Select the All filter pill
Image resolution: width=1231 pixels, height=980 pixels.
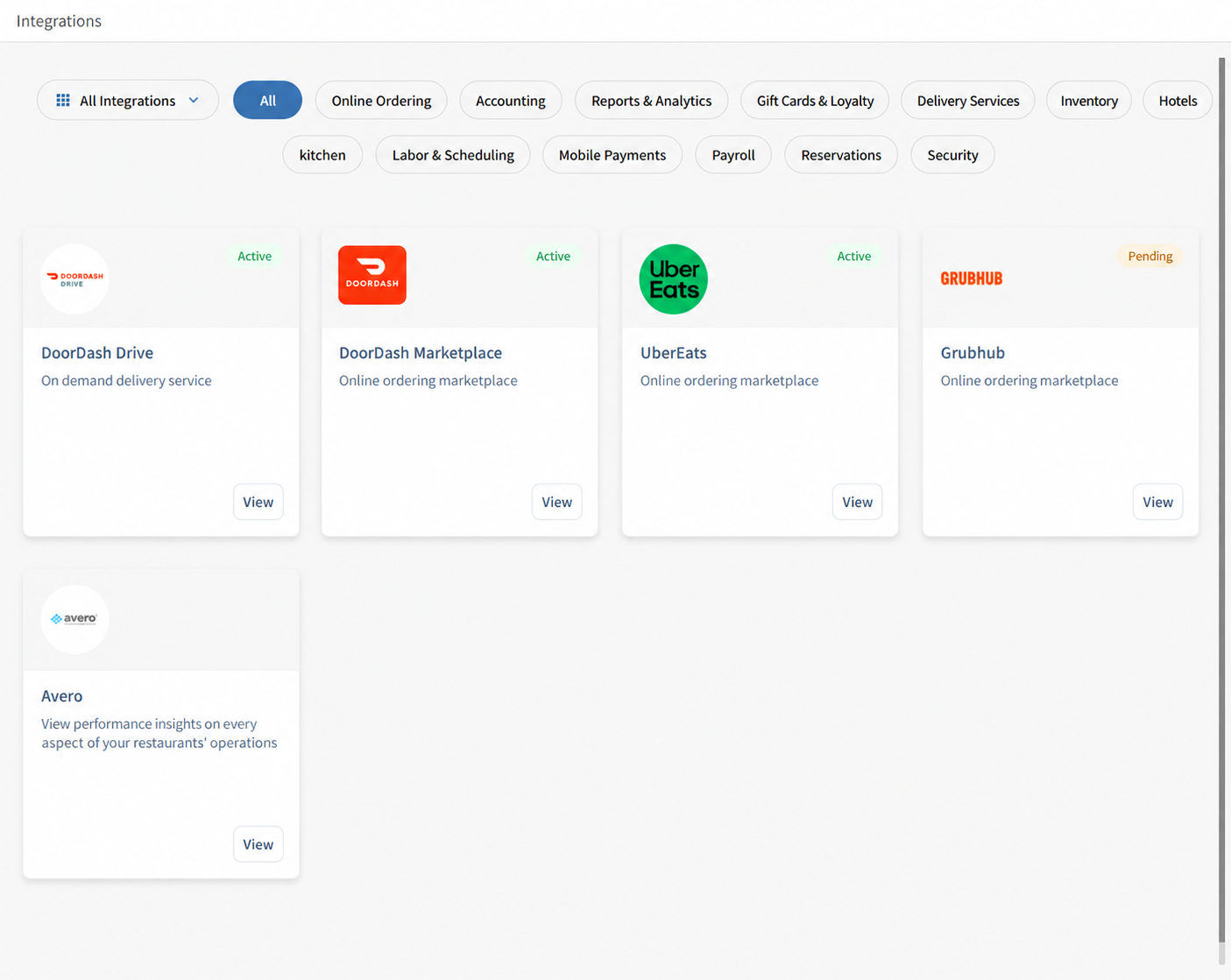point(267,100)
